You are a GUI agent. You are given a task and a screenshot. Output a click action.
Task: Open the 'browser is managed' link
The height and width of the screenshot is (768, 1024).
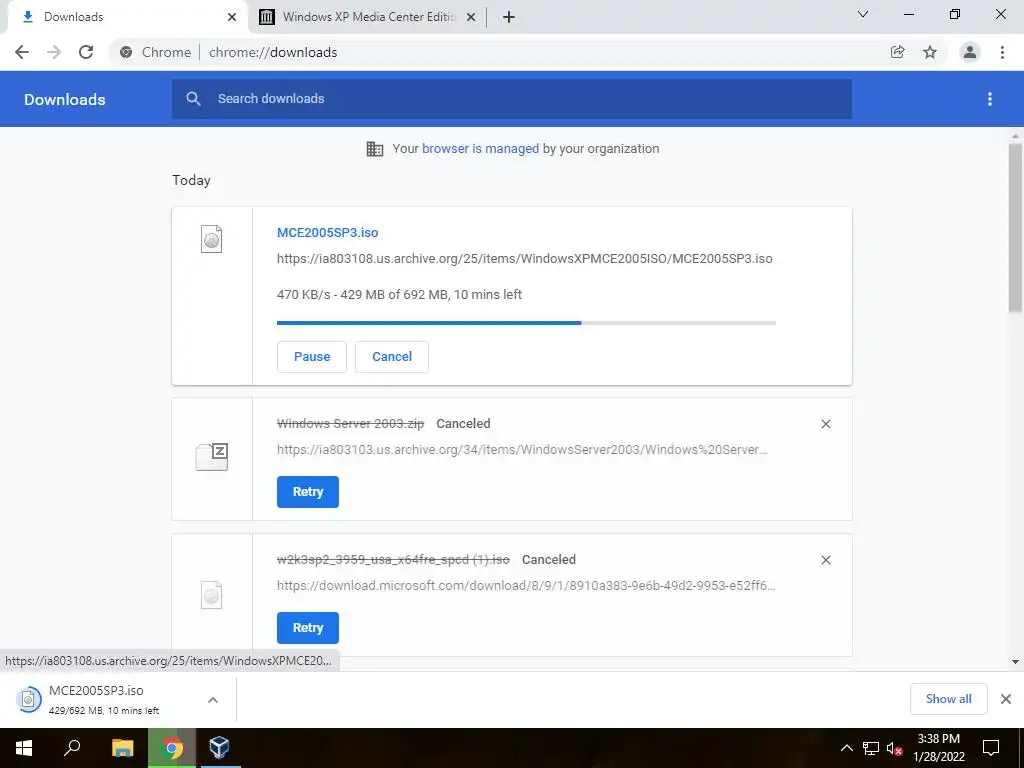tap(480, 149)
